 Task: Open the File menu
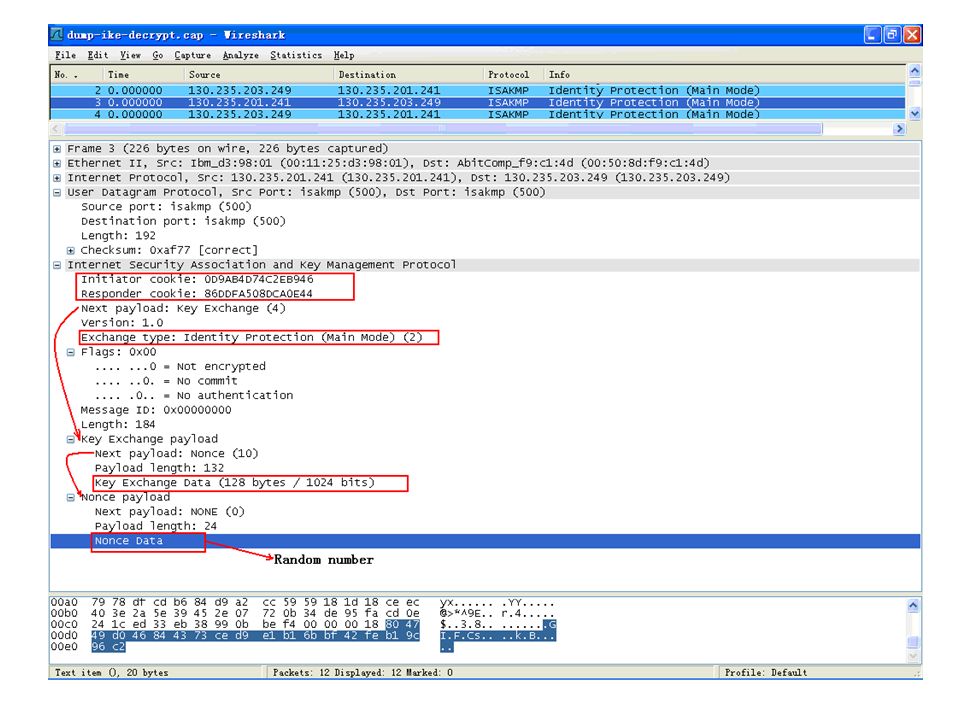pyautogui.click(x=65, y=55)
